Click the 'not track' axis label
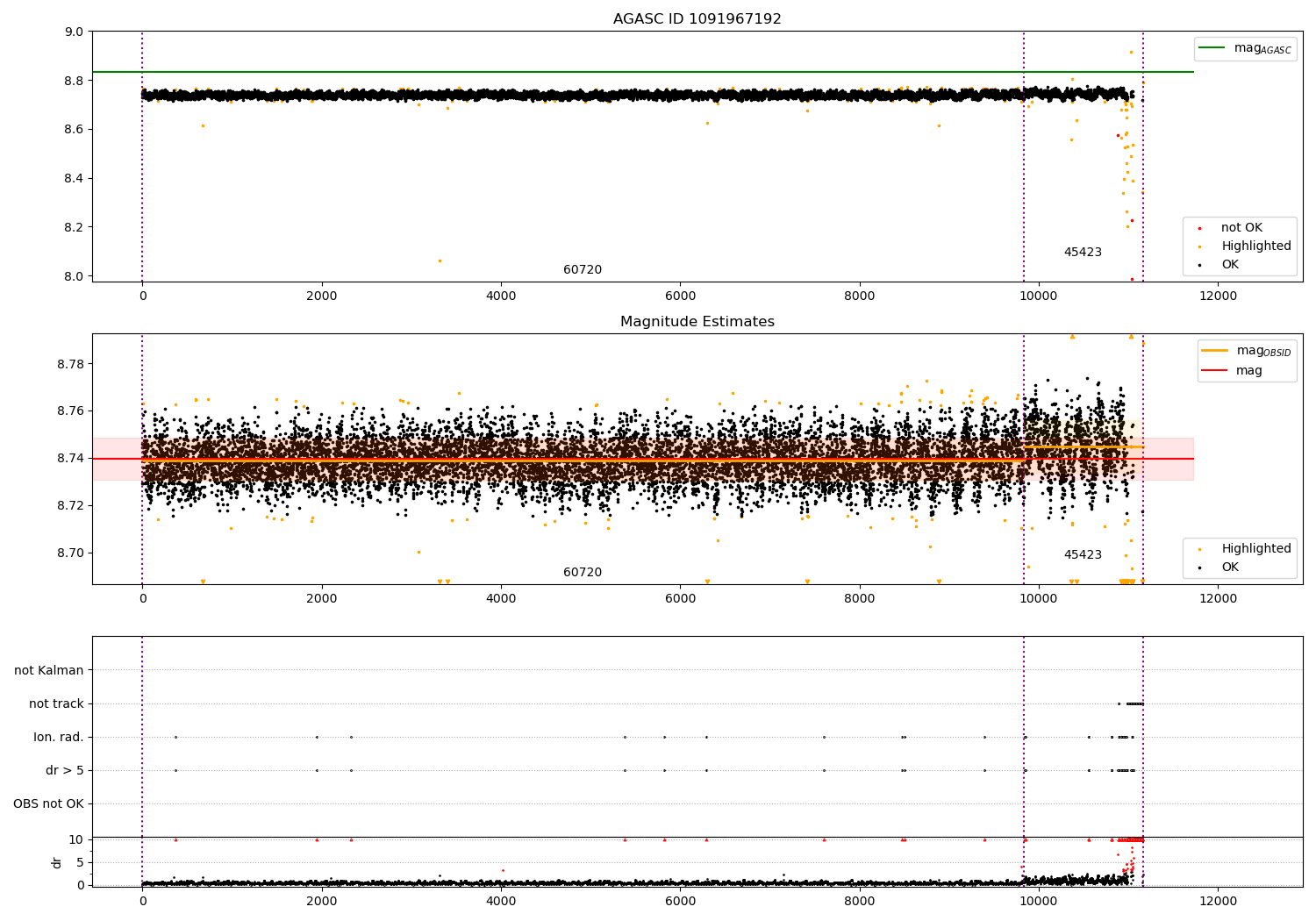Screen dimensions: 1316x921 [x=56, y=704]
